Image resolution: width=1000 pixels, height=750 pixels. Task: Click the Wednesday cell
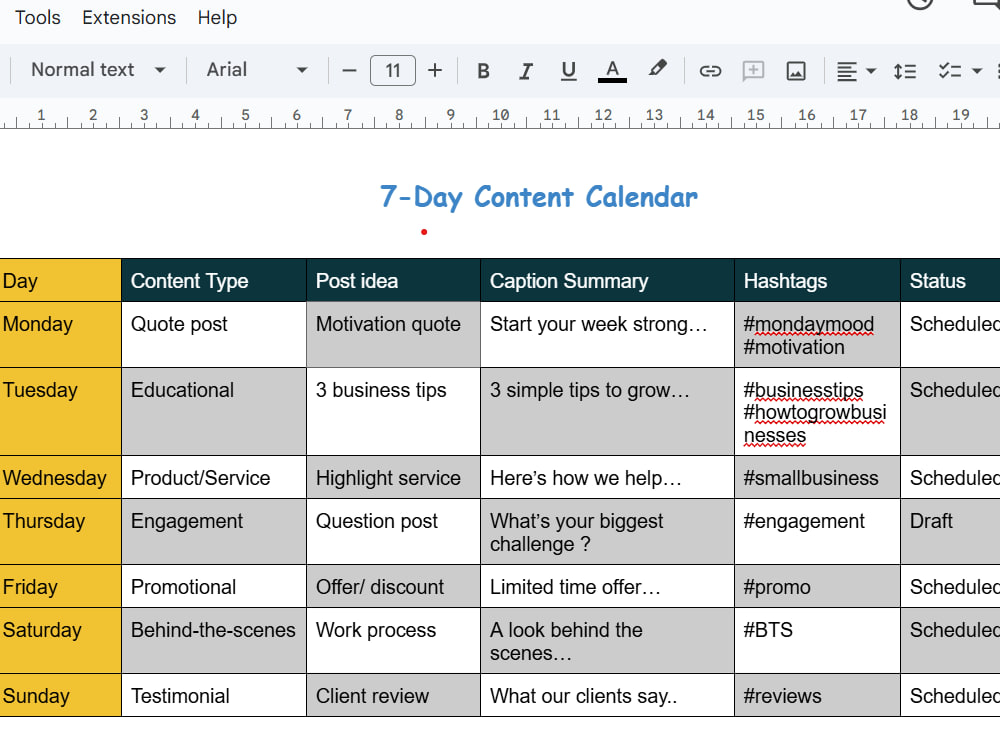61,478
